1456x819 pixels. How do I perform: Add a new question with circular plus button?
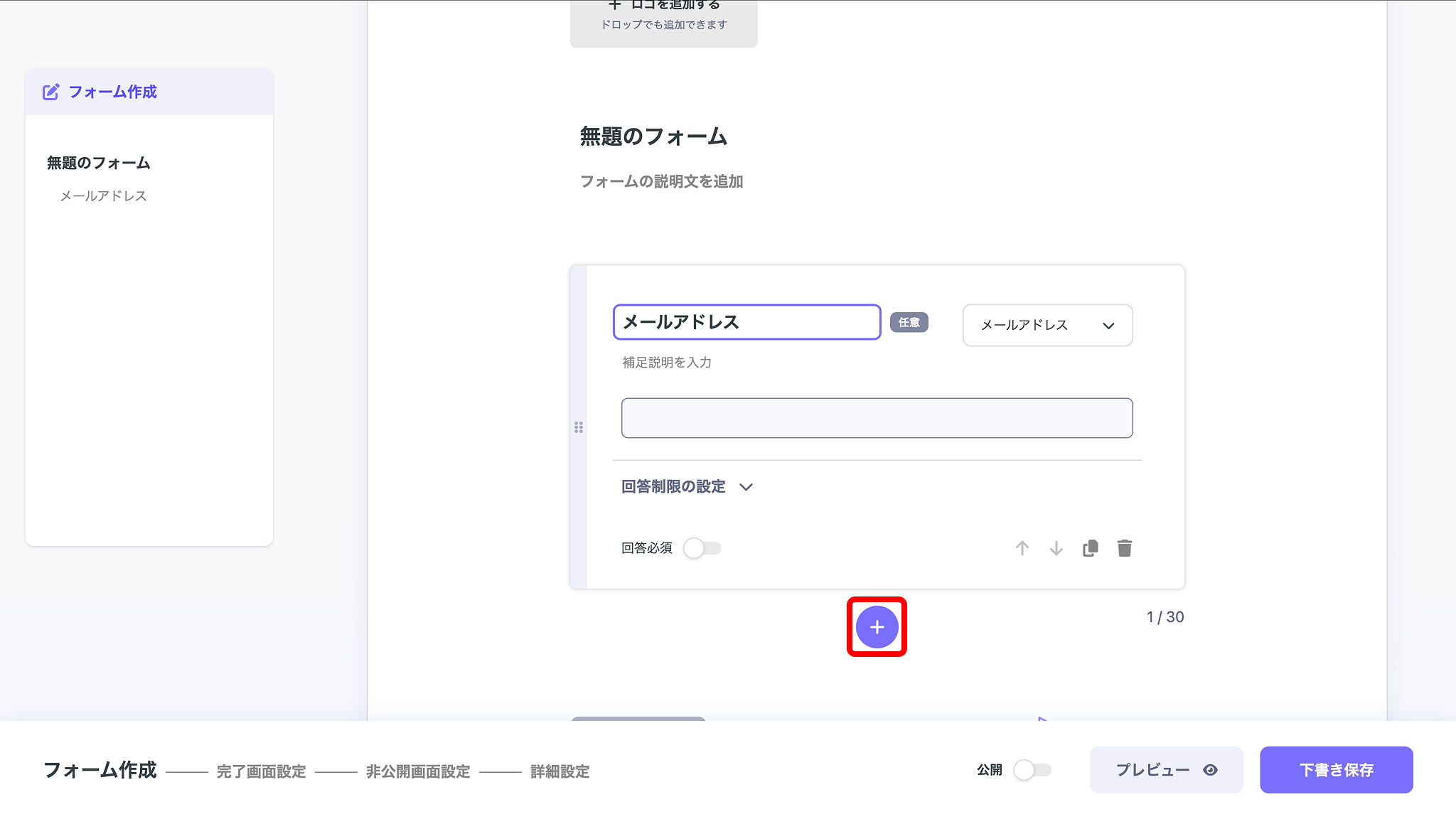(x=877, y=626)
